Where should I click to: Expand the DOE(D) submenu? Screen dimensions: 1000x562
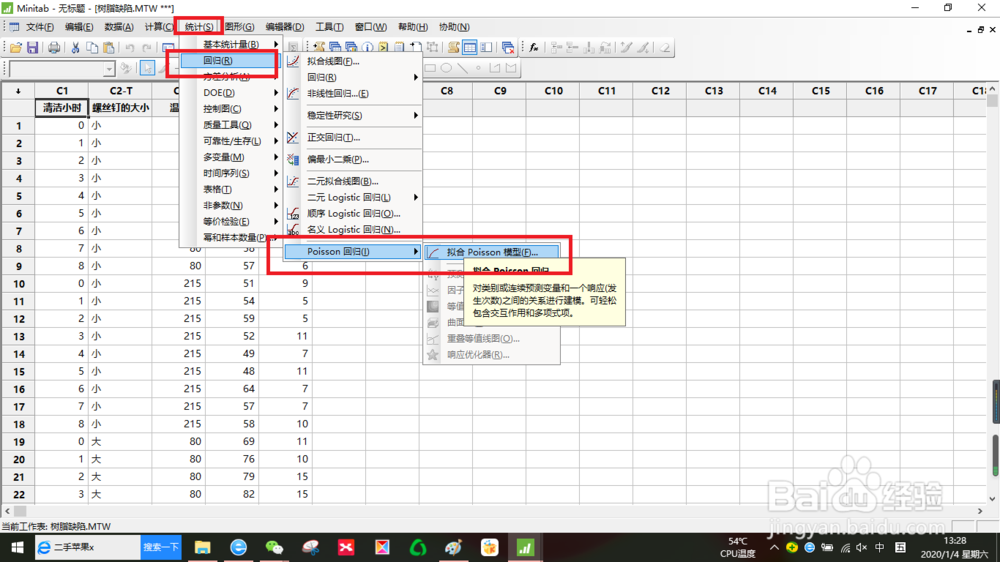point(231,92)
